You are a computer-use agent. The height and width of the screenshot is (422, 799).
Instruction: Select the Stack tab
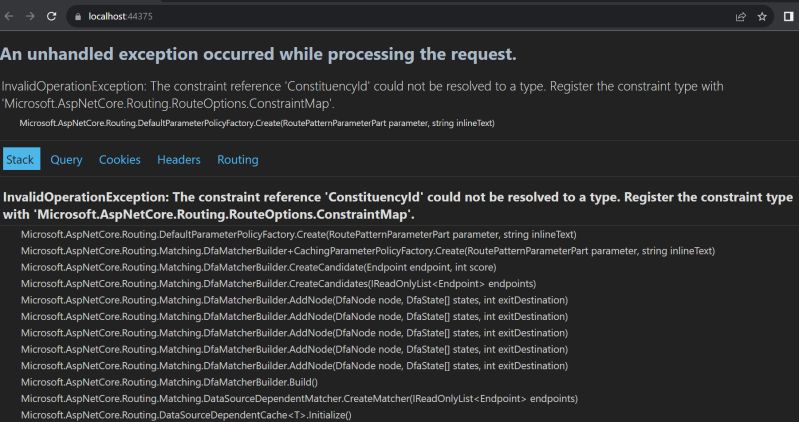(x=21, y=160)
